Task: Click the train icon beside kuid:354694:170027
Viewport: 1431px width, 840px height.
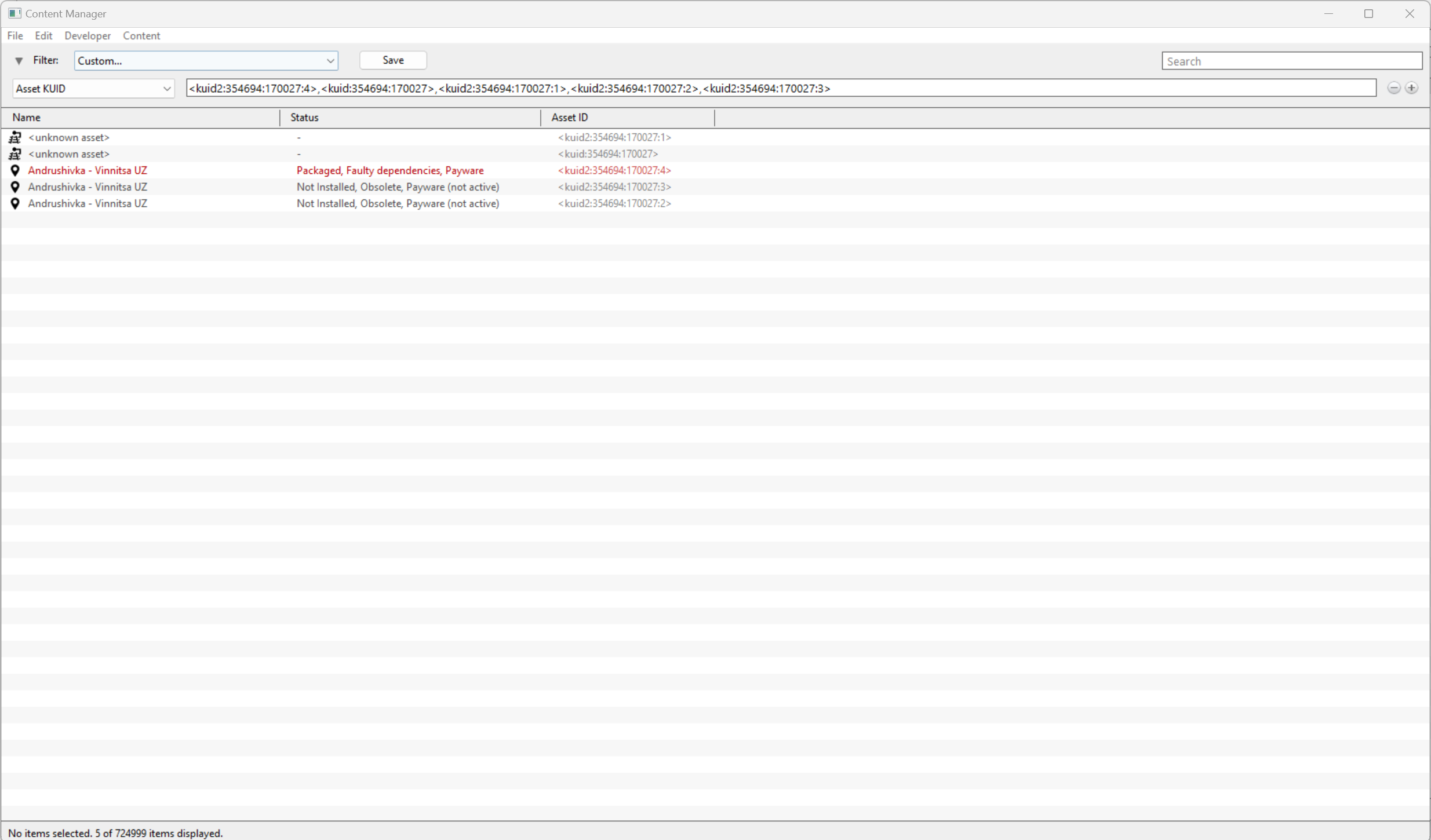Action: [15, 154]
